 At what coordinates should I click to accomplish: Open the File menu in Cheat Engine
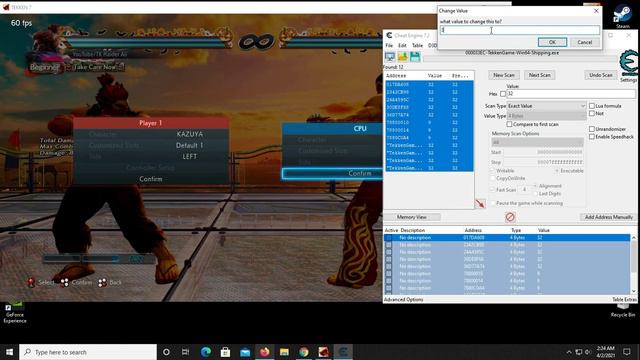(389, 45)
